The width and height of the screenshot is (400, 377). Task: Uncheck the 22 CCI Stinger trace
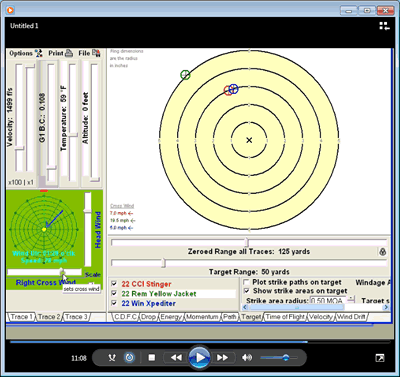click(x=114, y=284)
